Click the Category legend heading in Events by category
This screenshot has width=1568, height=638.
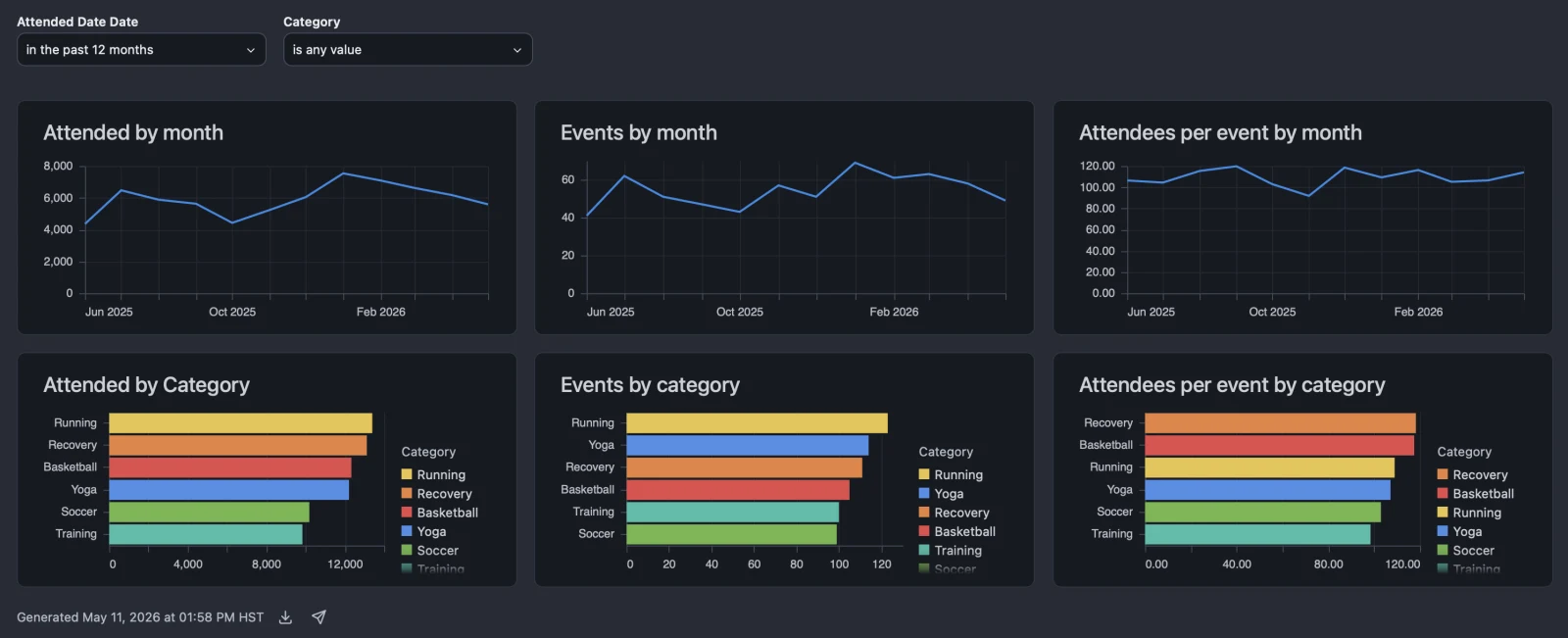pos(946,452)
